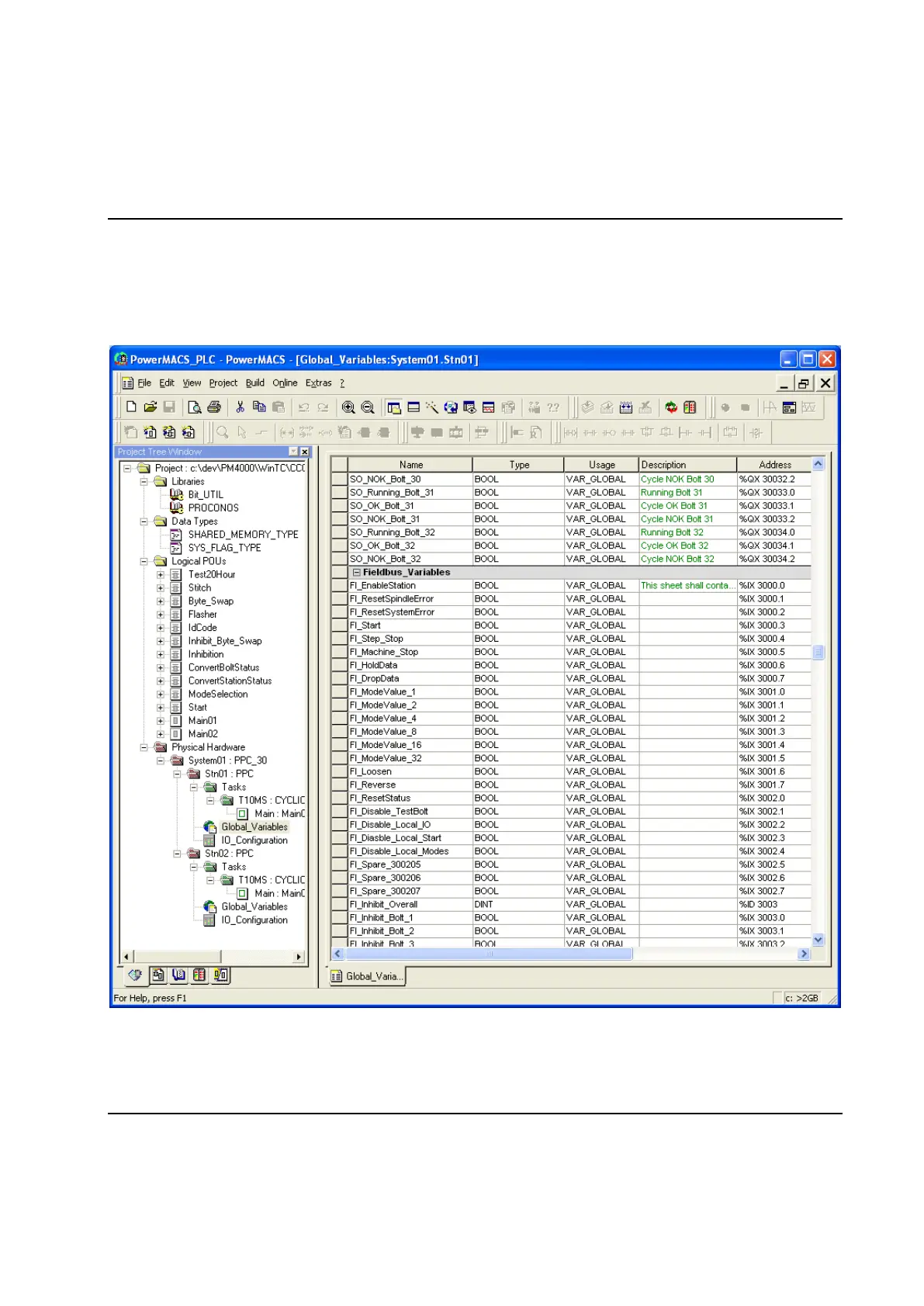Click the Print toolbar icon
Image resolution: width=924 pixels, height=1306 pixels.
(214, 407)
